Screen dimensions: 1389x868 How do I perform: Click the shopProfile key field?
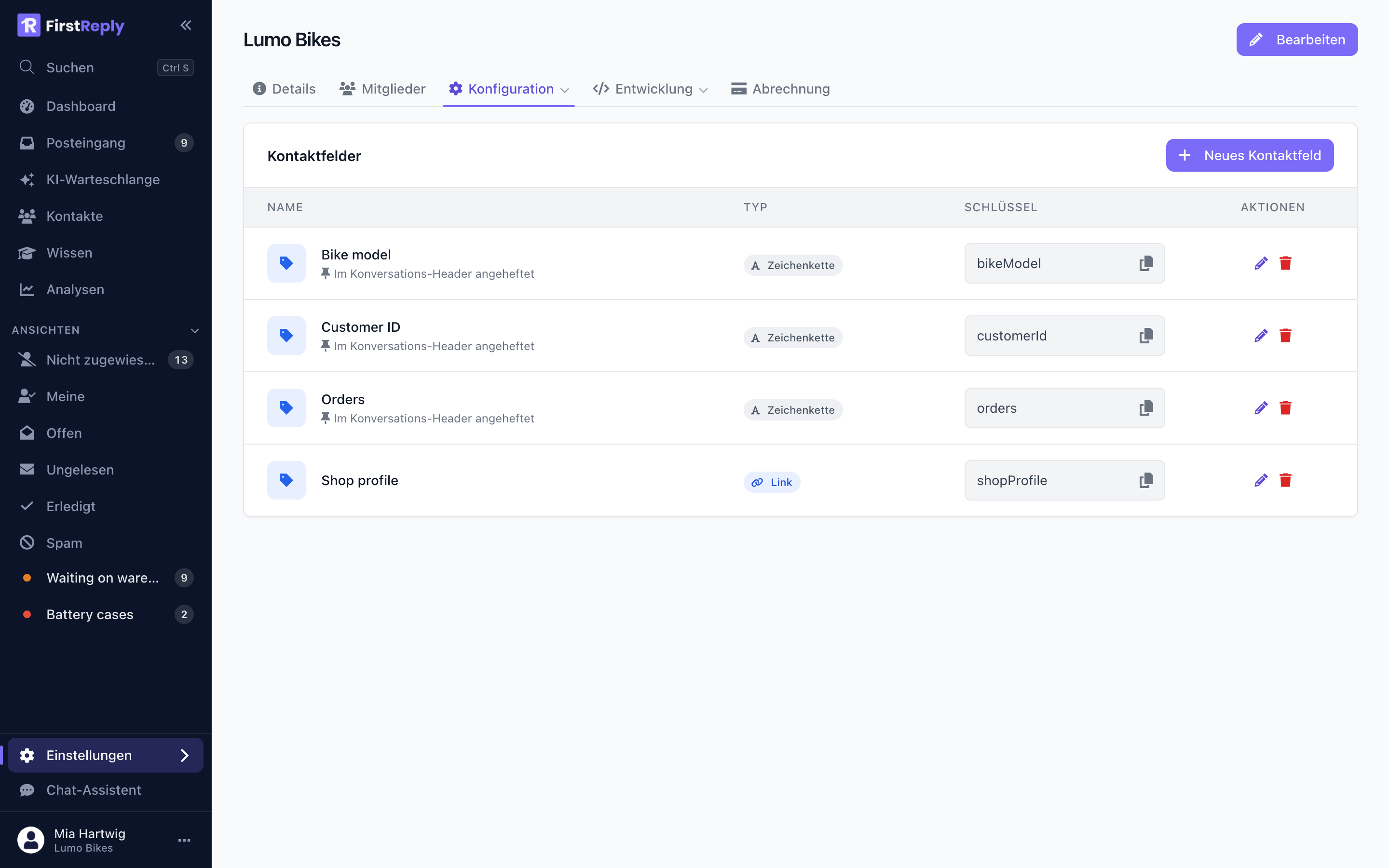(x=1064, y=480)
